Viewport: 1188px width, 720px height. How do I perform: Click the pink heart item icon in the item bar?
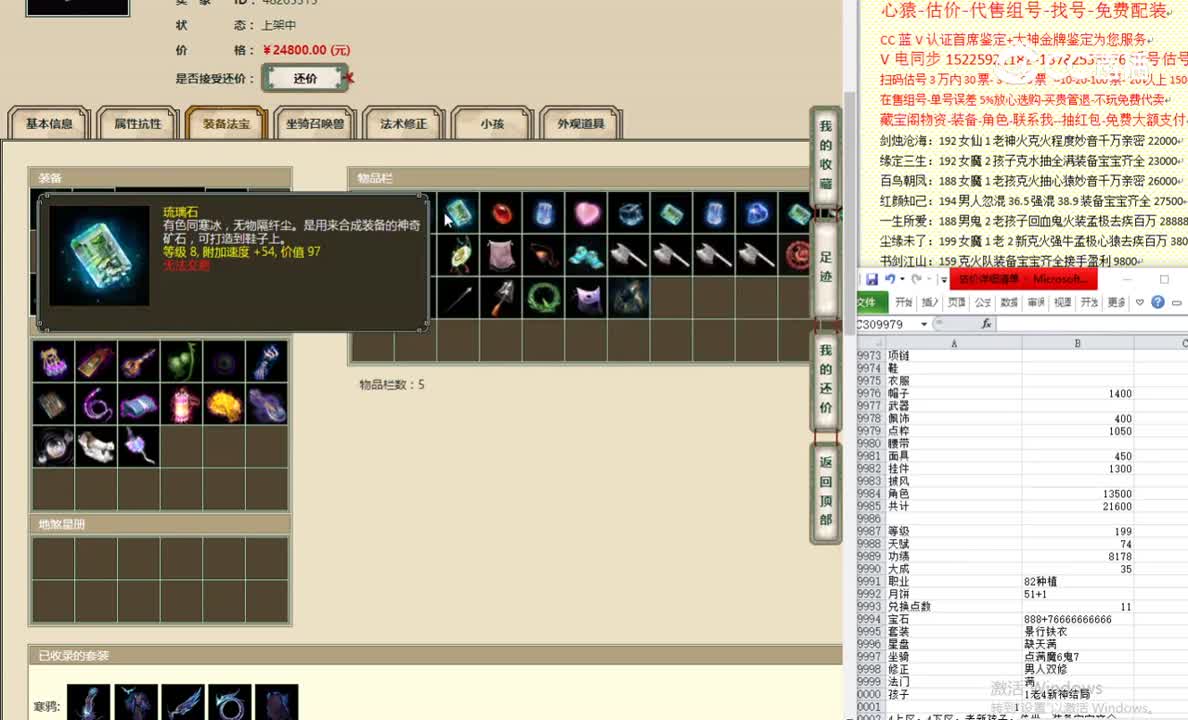pos(586,214)
